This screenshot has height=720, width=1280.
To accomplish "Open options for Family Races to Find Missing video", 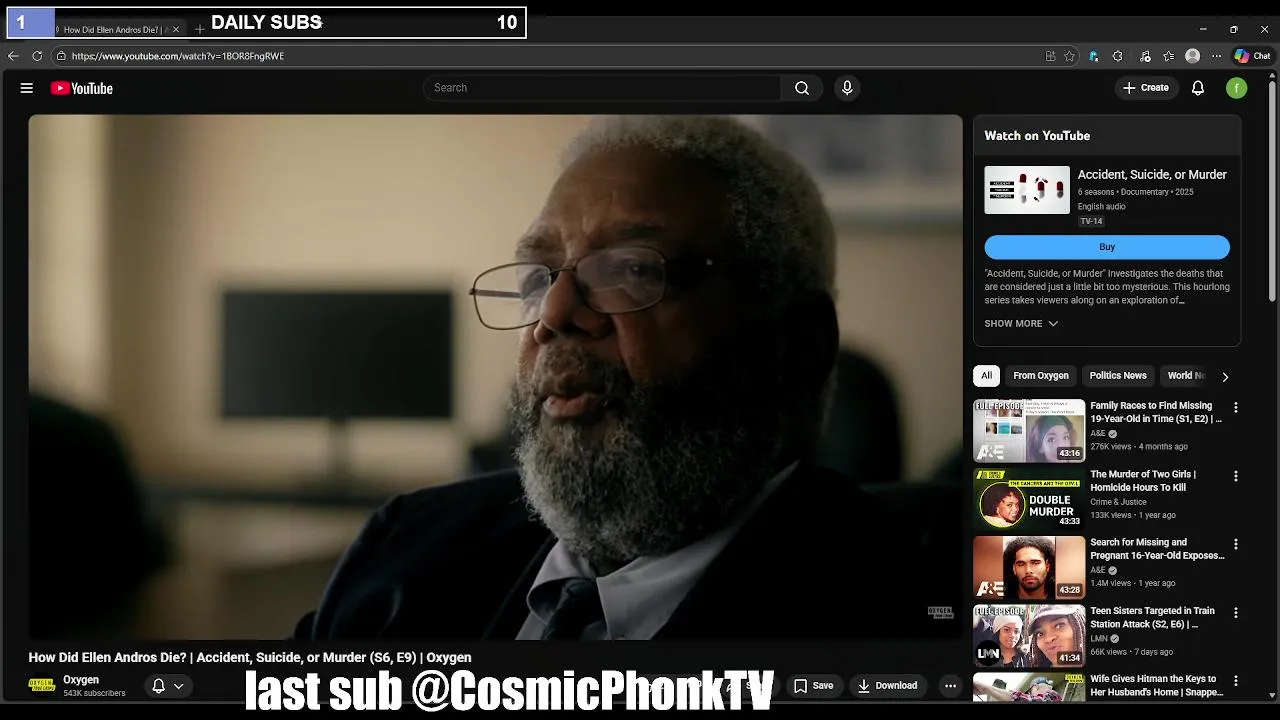I will pos(1235,408).
